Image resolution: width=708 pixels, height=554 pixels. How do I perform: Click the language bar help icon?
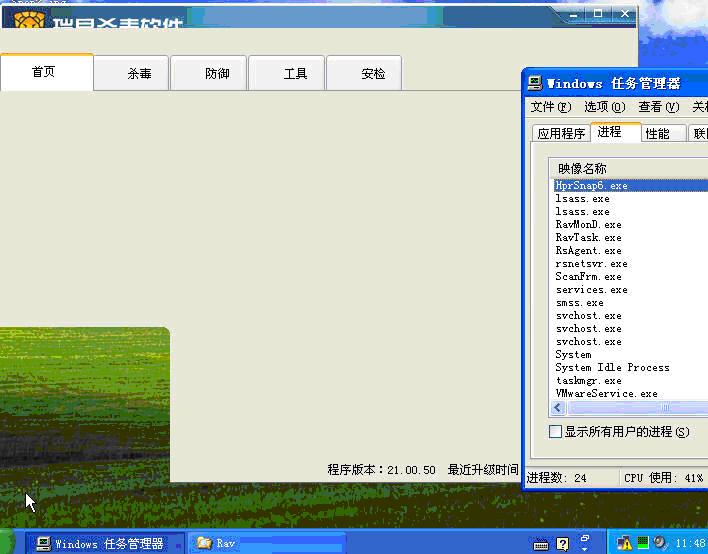click(x=563, y=544)
